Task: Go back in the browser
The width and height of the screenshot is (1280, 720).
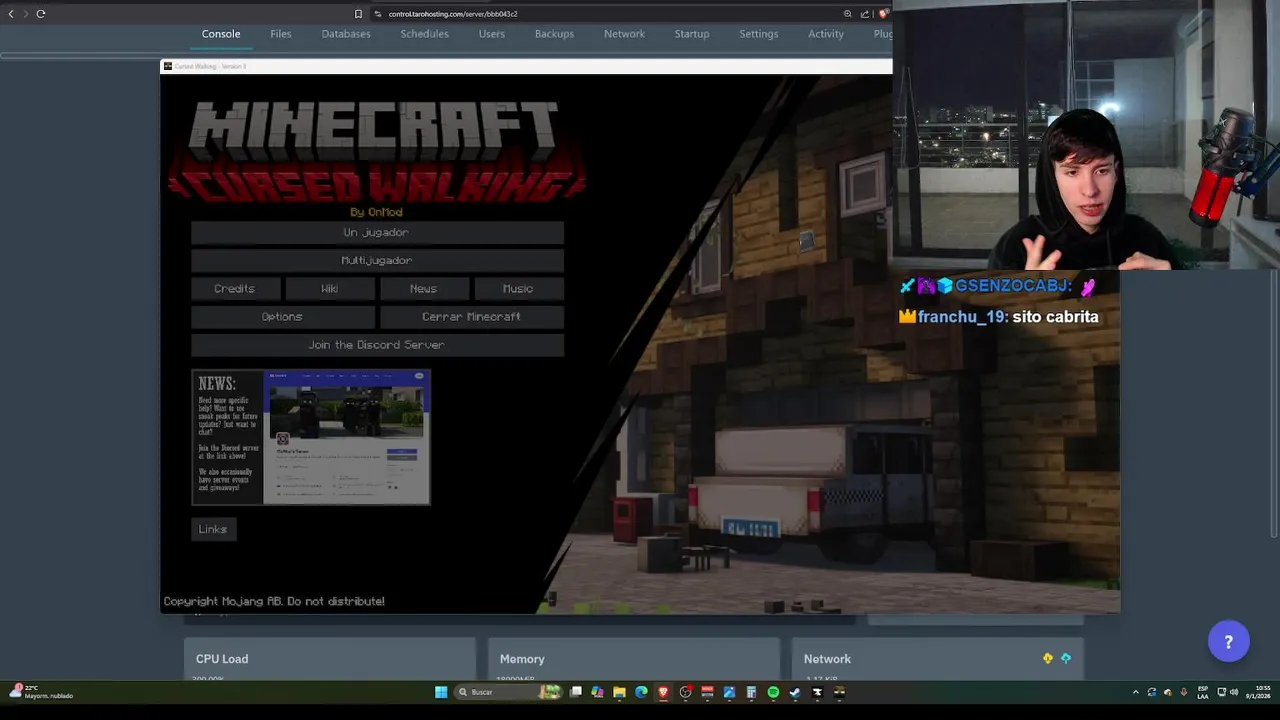Action: pos(11,14)
